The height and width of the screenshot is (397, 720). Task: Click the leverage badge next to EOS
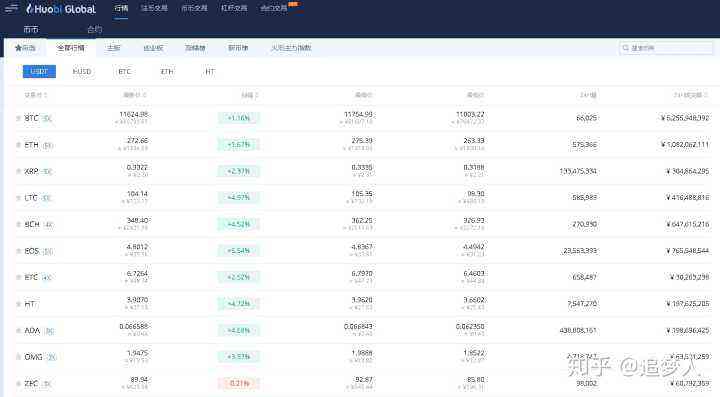point(48,251)
